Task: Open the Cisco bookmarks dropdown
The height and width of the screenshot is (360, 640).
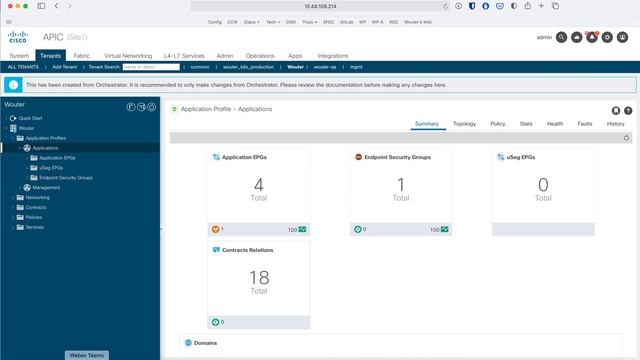Action: click(251, 22)
